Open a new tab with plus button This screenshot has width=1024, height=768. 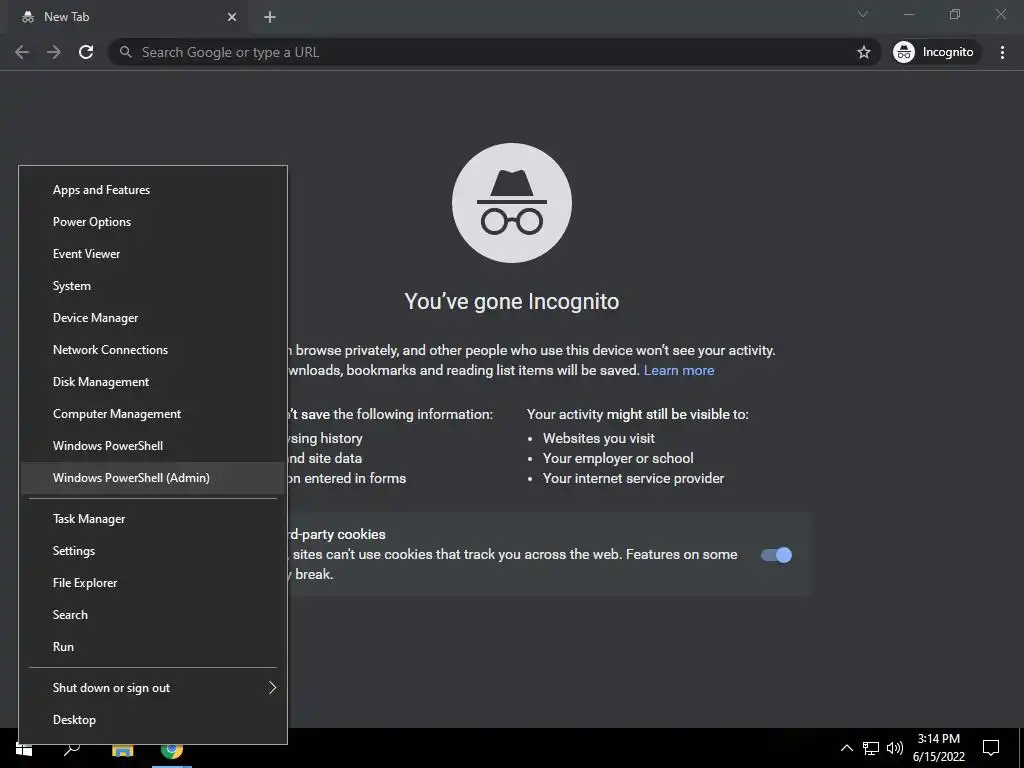pyautogui.click(x=270, y=17)
